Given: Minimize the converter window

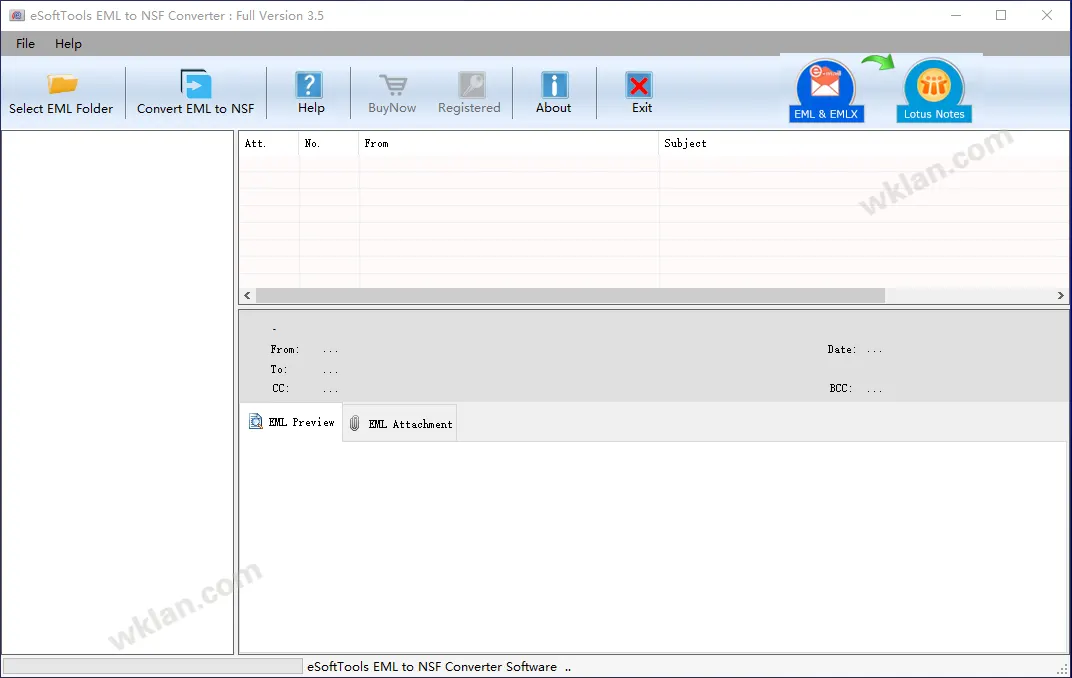Looking at the screenshot, I should click(x=956, y=15).
